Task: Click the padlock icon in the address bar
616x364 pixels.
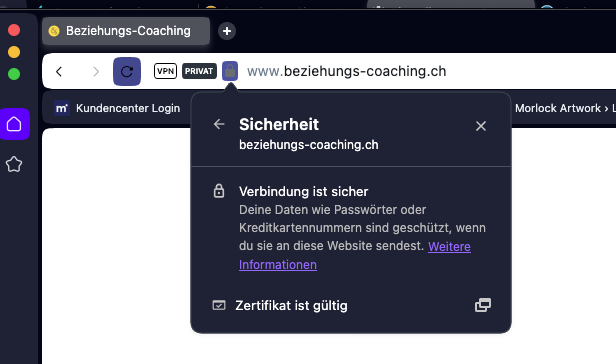Action: pyautogui.click(x=230, y=71)
